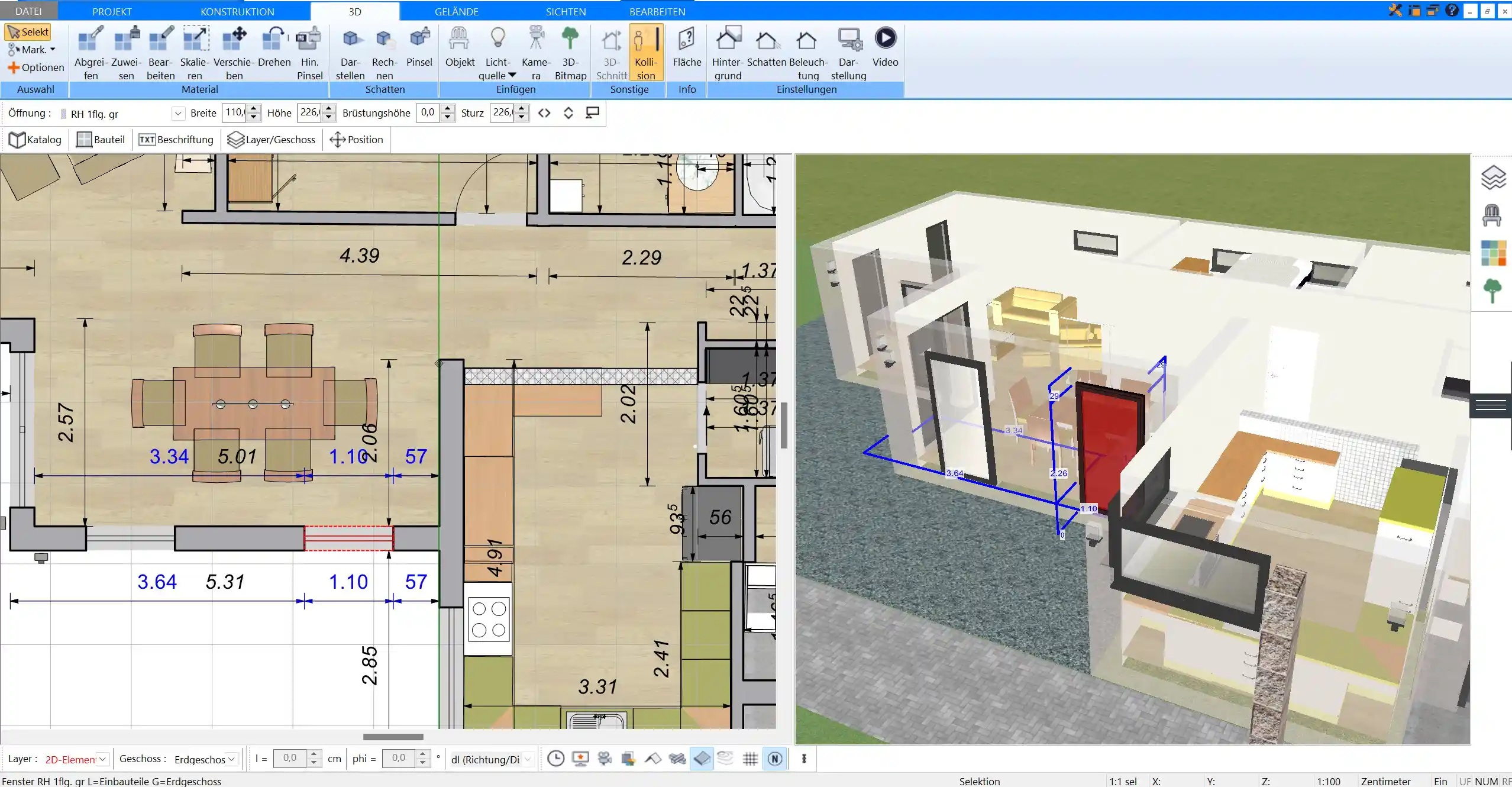
Task: Run the Rechnen shadow calculation
Action: coord(385,53)
